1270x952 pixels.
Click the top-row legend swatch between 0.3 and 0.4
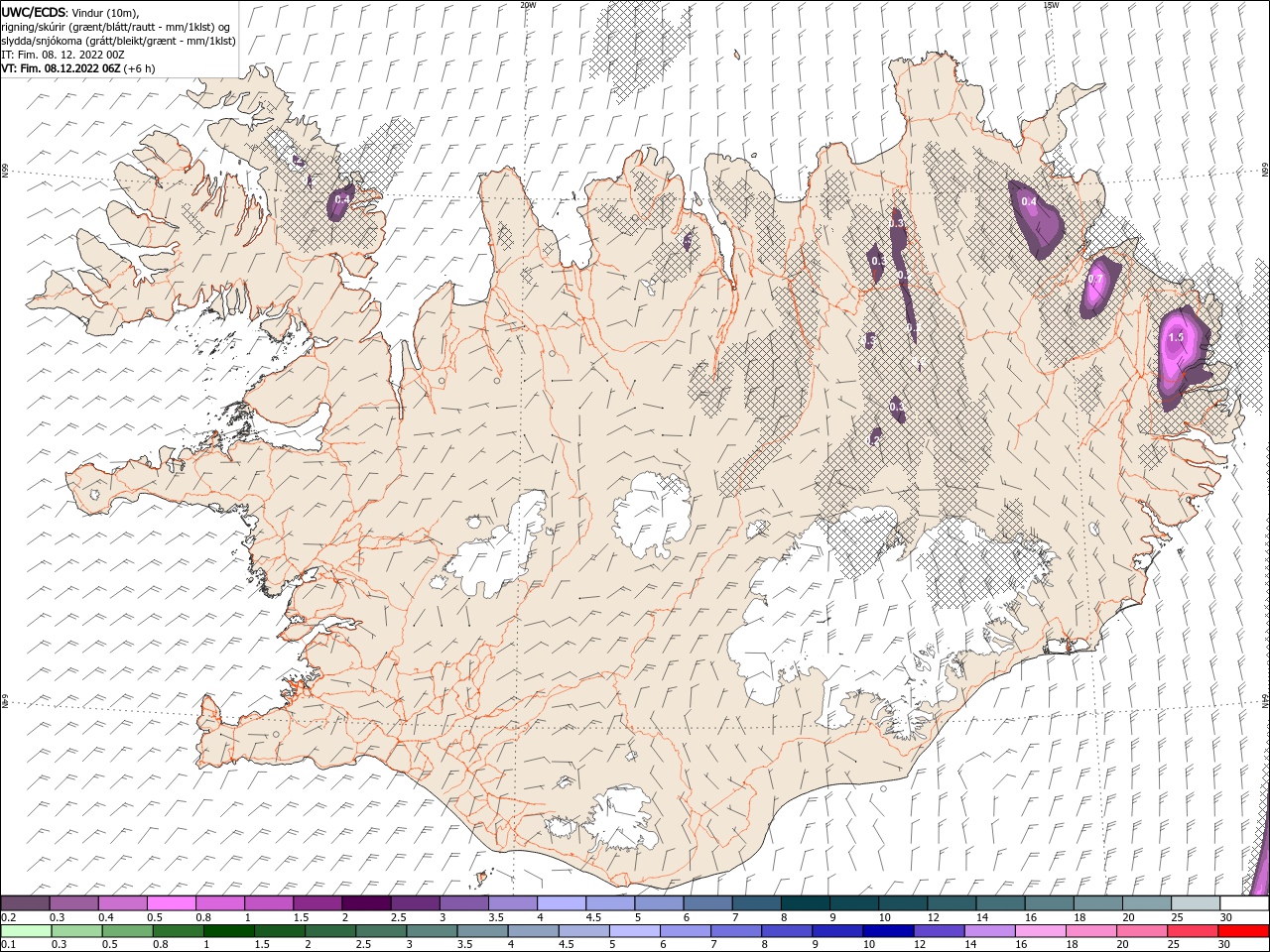[x=73, y=903]
